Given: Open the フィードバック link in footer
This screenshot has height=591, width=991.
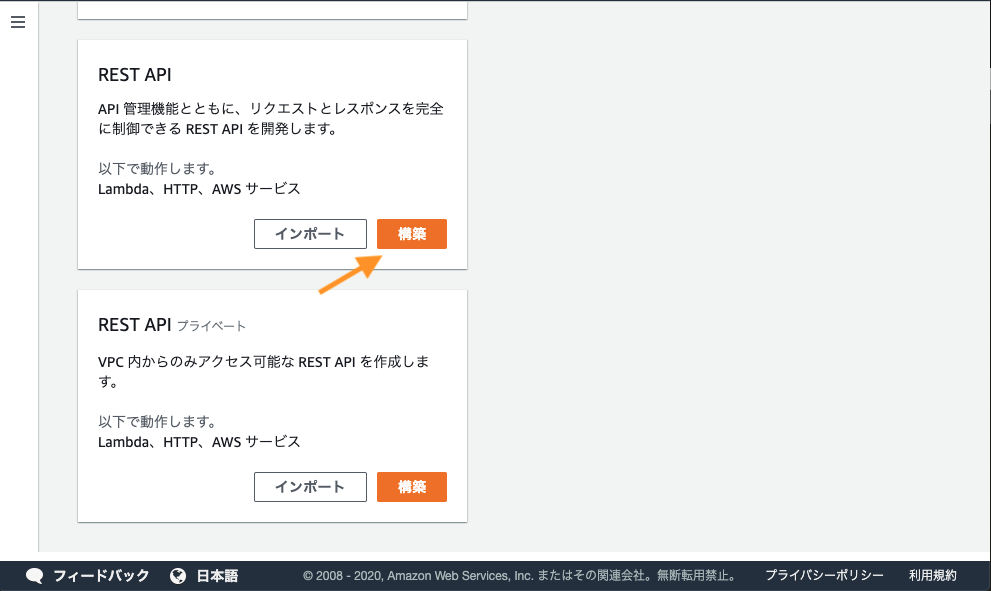Looking at the screenshot, I should [x=101, y=576].
